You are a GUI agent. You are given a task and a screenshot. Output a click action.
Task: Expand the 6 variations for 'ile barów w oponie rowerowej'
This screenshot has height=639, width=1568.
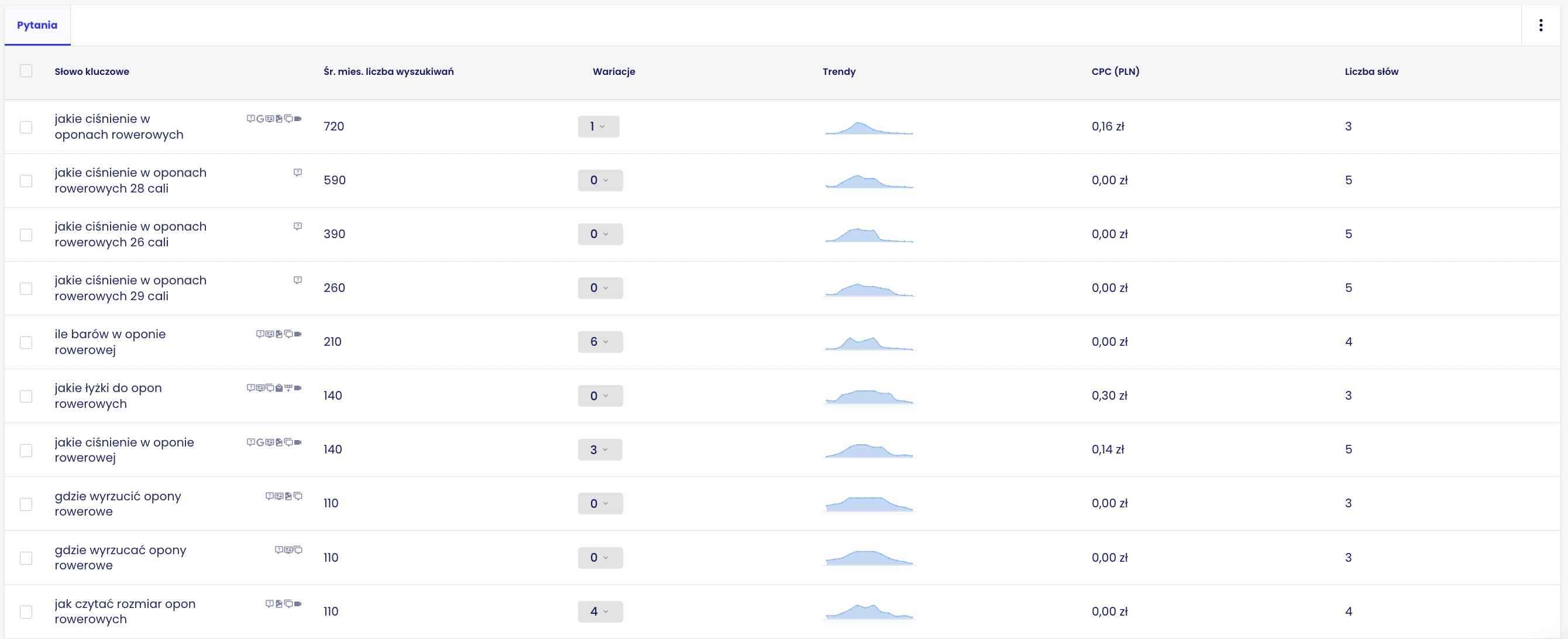[600, 342]
